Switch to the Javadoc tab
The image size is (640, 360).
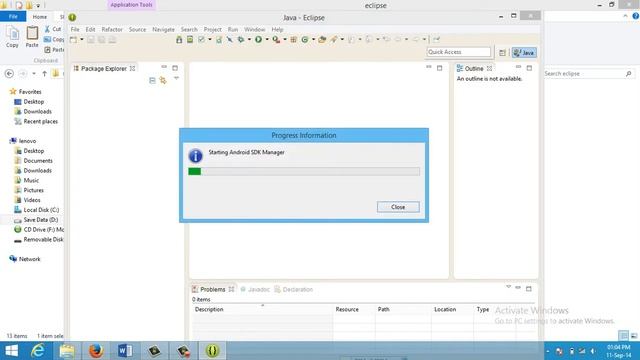[255, 289]
